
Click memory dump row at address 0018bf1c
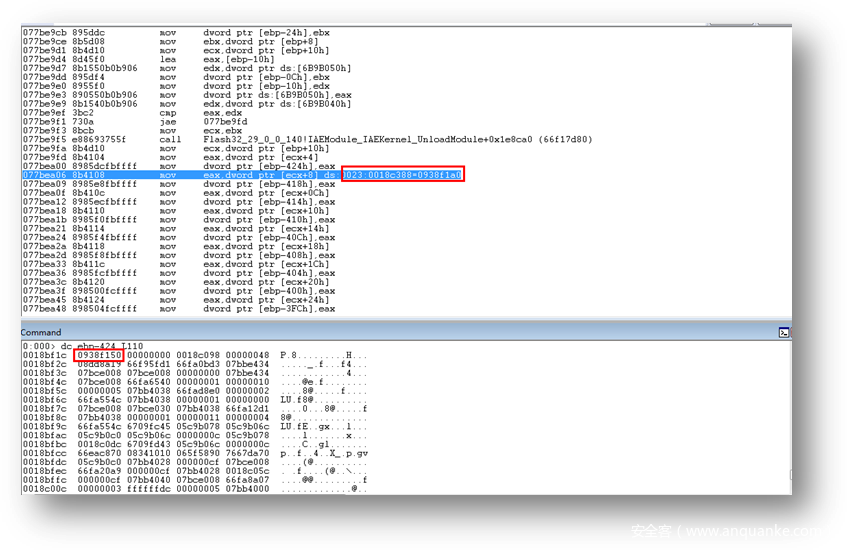click(x=200, y=355)
